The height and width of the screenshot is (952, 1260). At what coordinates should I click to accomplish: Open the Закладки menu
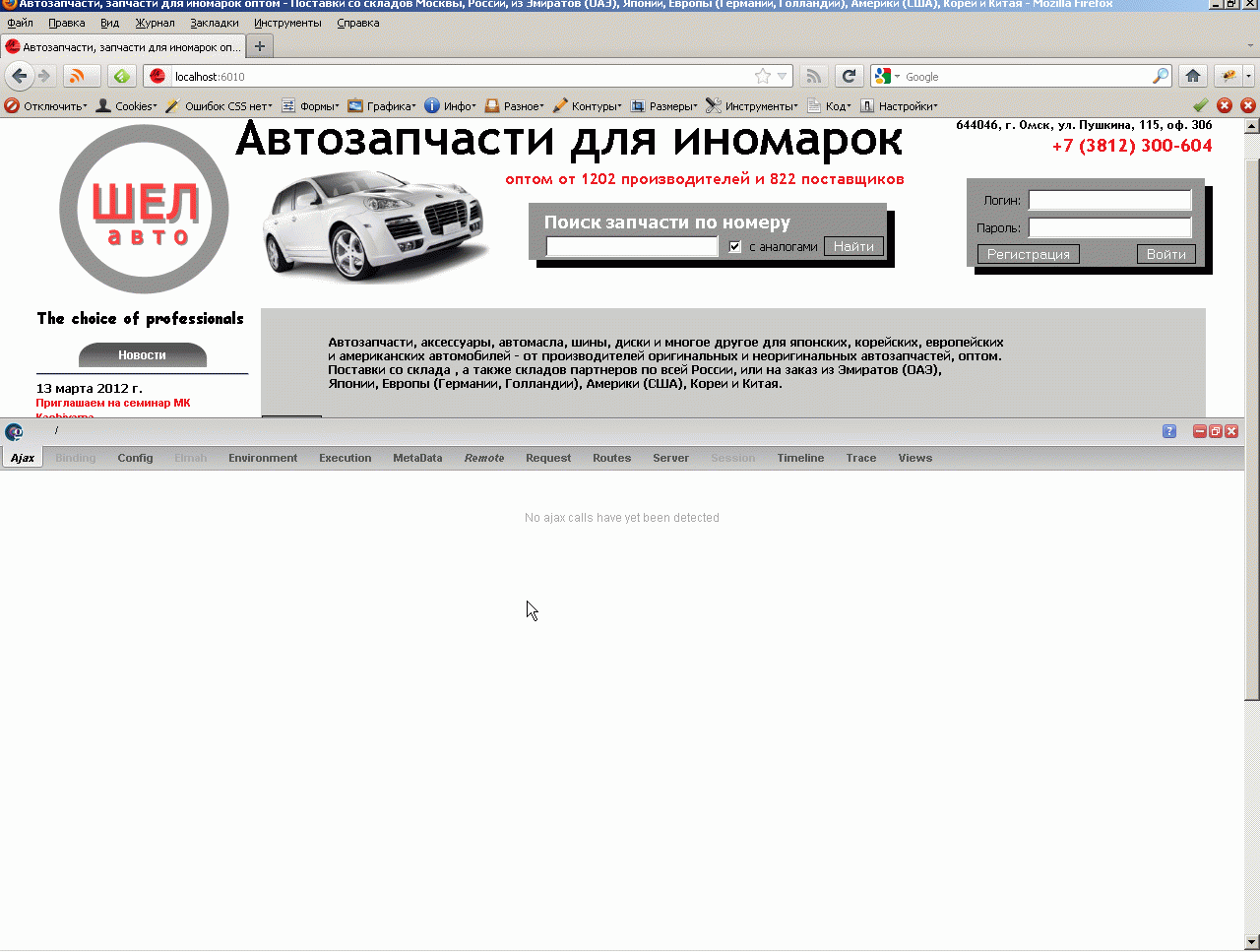[x=215, y=23]
